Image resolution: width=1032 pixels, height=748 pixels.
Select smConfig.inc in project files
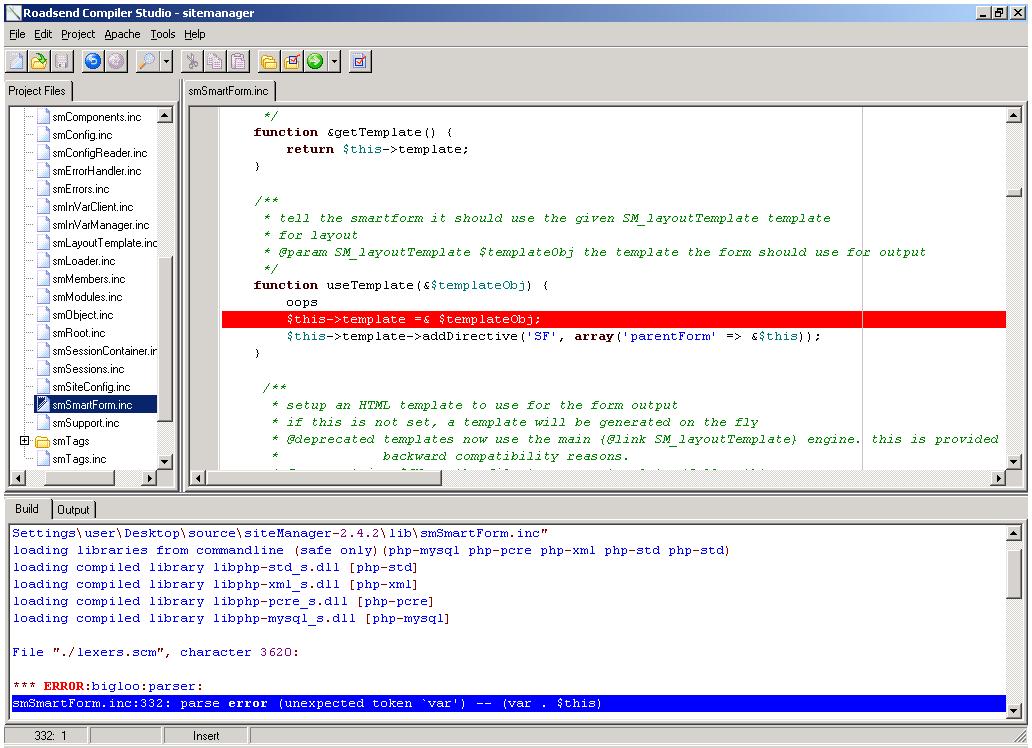pos(82,135)
